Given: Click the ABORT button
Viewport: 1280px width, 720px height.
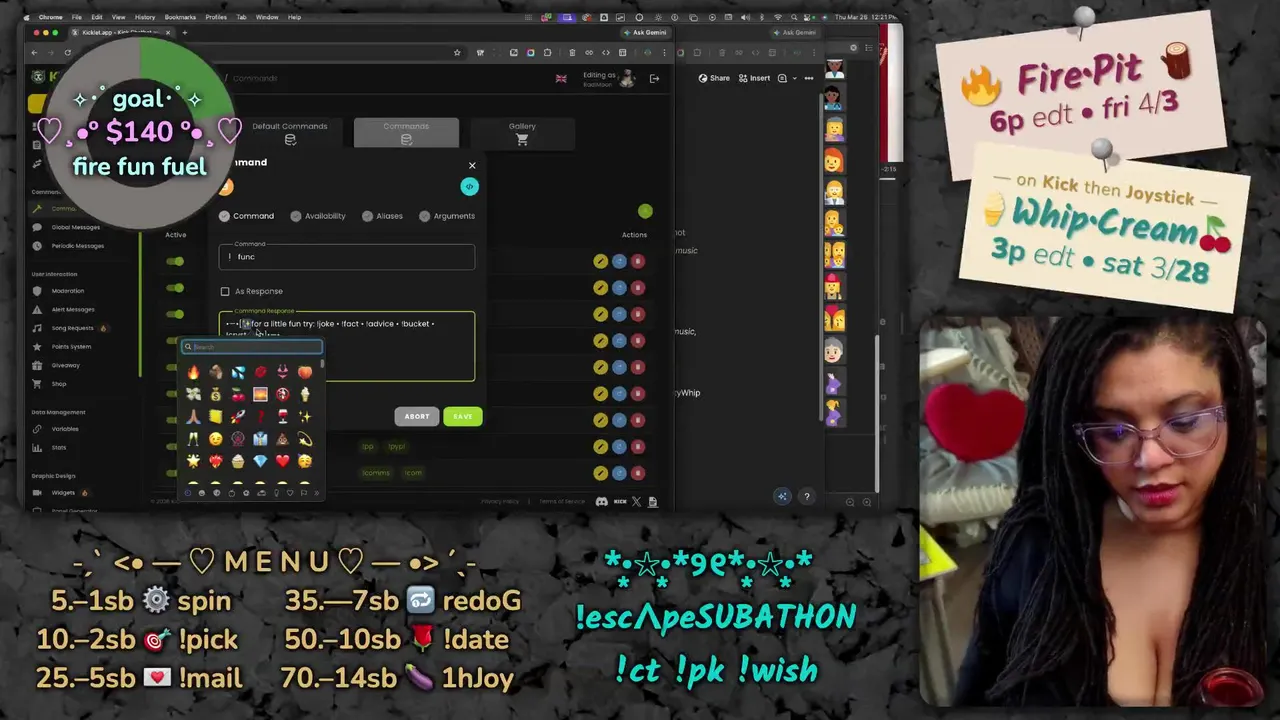Looking at the screenshot, I should (x=417, y=416).
